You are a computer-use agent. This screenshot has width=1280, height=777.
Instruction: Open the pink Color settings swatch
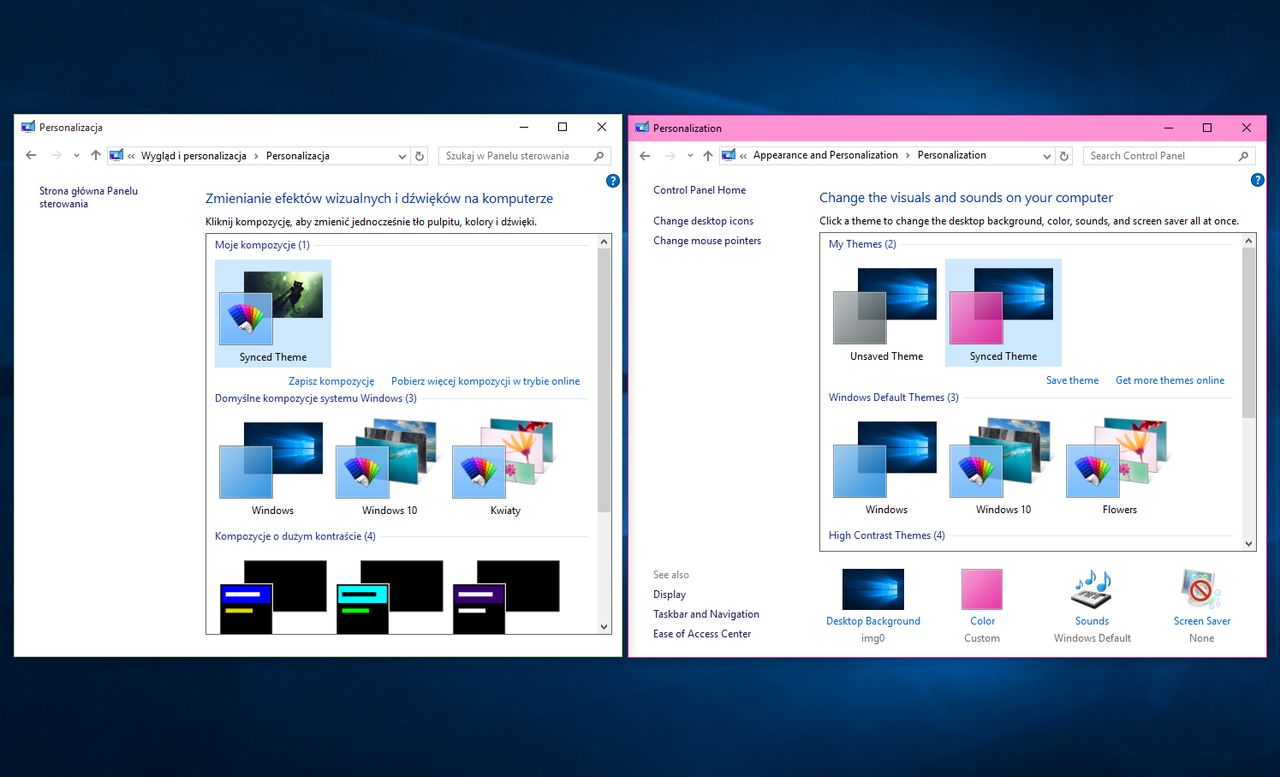(982, 589)
